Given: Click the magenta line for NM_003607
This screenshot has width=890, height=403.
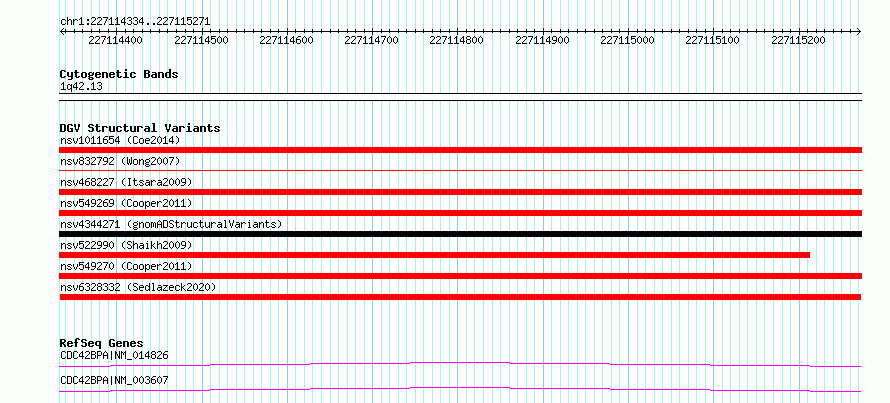Looking at the screenshot, I should [x=460, y=387].
